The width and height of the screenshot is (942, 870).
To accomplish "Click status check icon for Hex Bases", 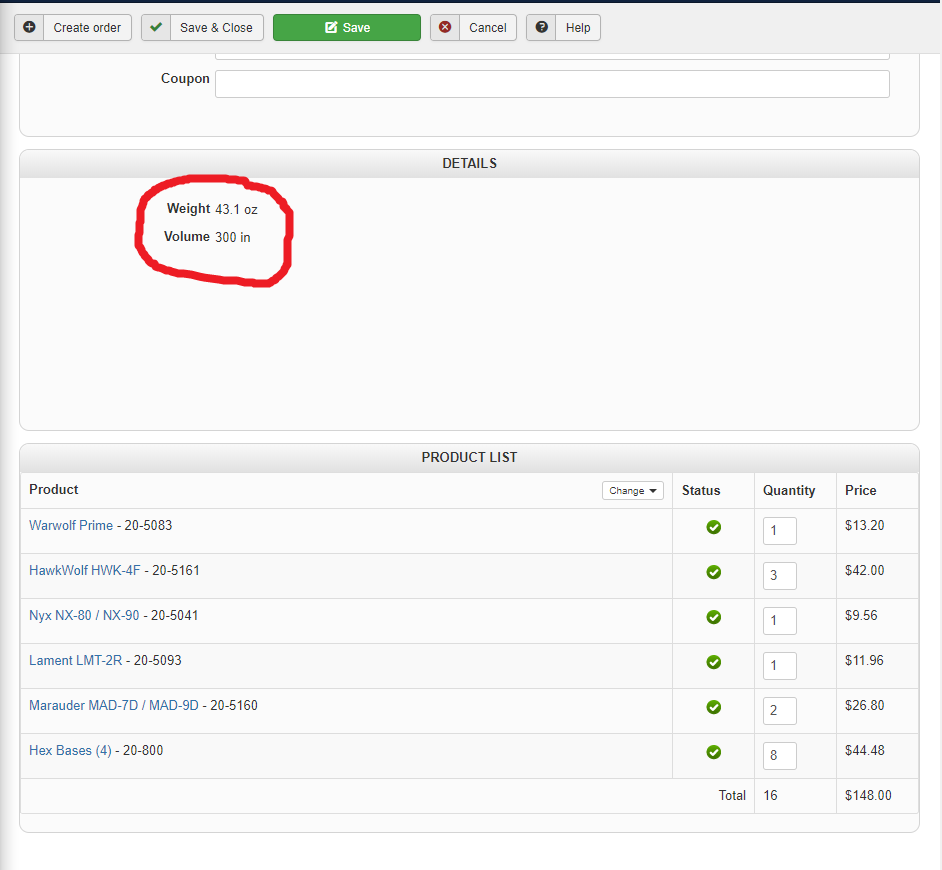I will [714, 752].
